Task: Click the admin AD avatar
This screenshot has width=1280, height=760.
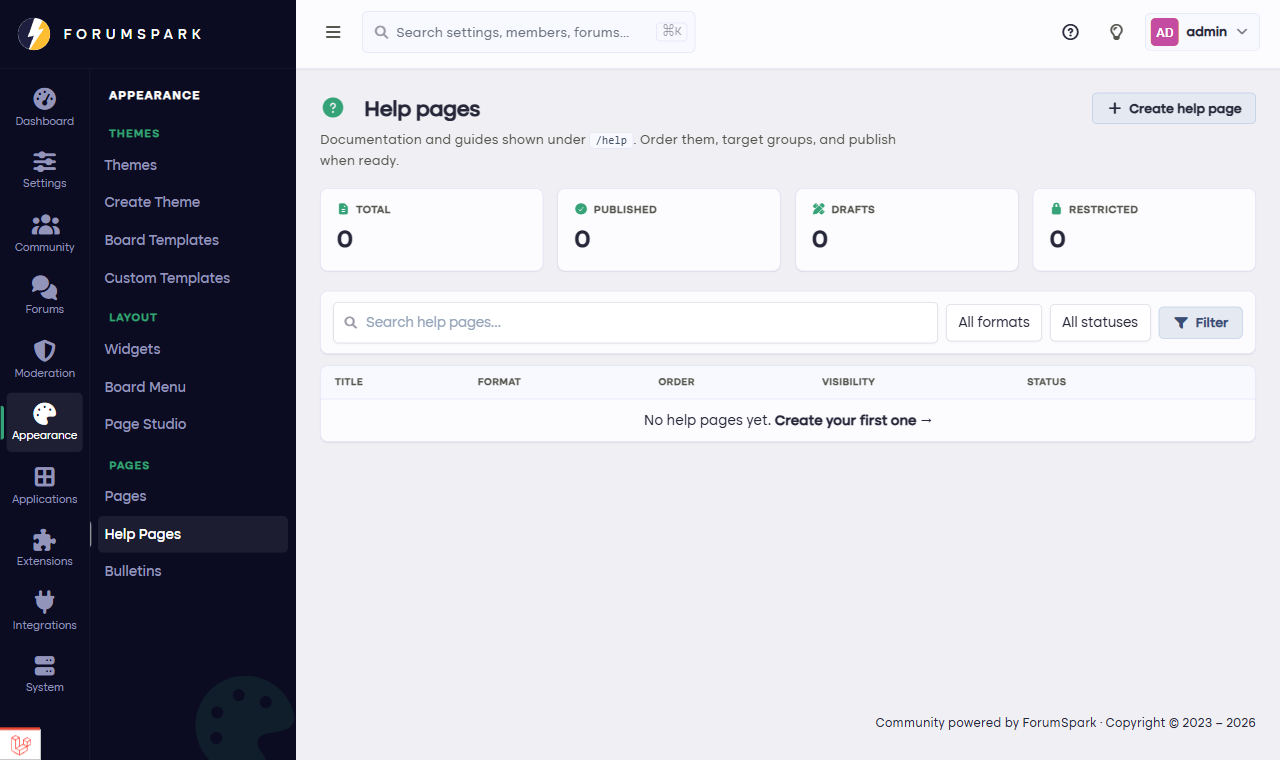Action: tap(1165, 32)
